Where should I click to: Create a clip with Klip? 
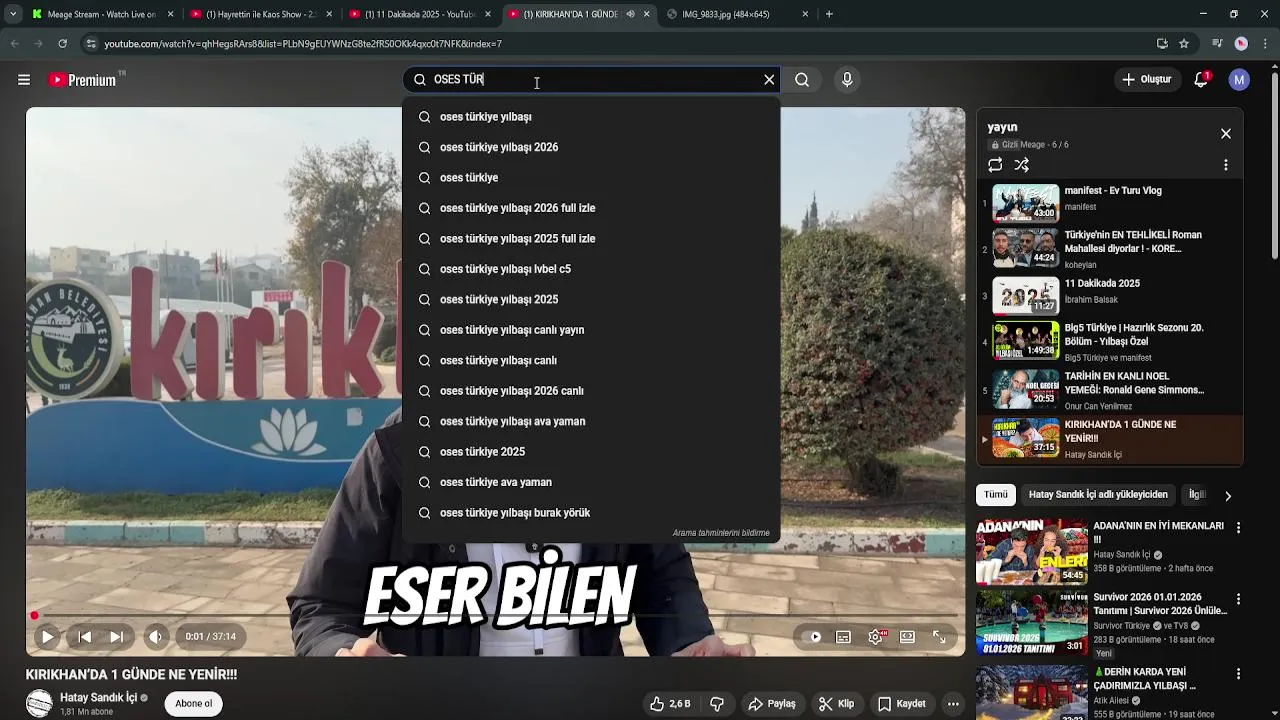(x=837, y=704)
